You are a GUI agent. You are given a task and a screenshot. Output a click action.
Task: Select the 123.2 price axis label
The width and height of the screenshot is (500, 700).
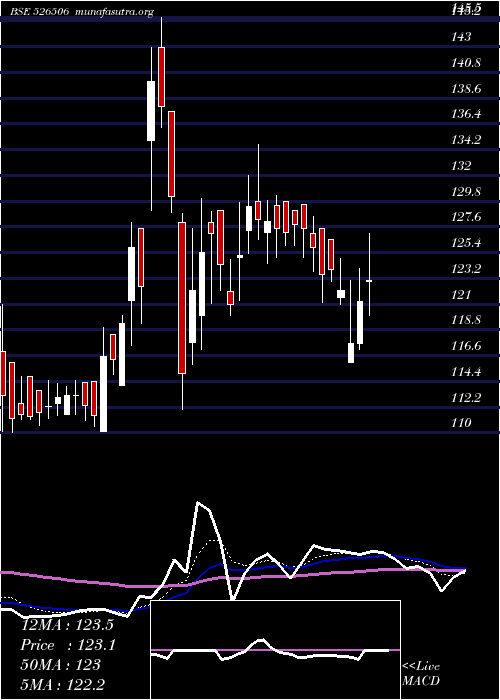click(x=466, y=269)
